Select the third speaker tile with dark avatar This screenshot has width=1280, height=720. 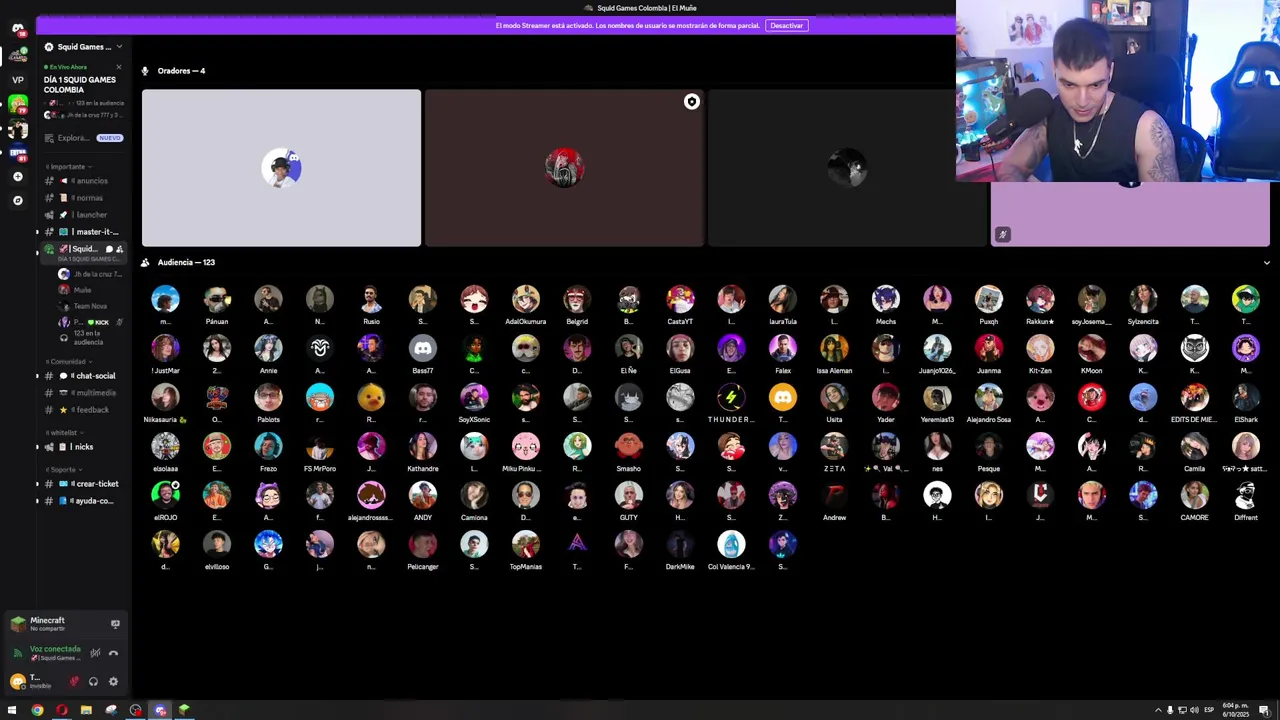(x=847, y=168)
